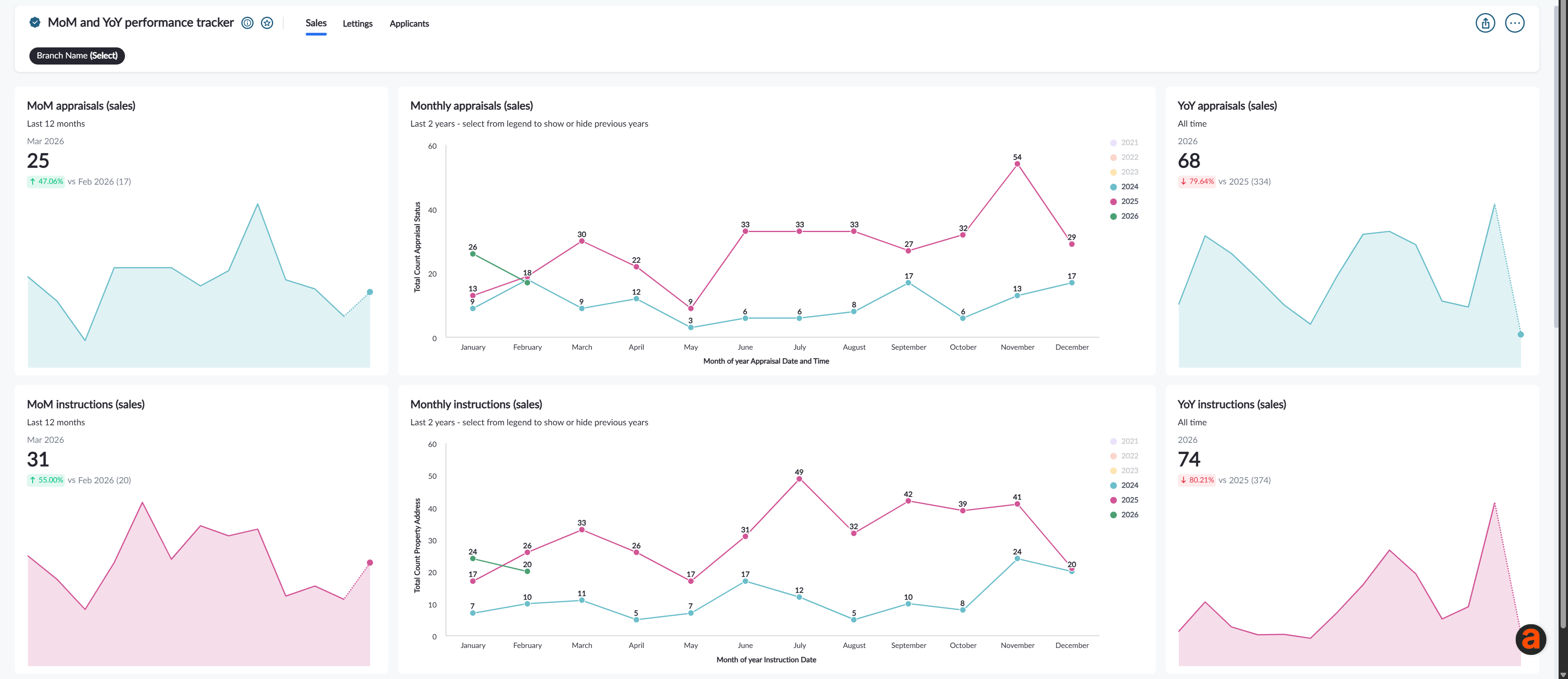
Task: Switch to the Lettings tab
Action: 357,24
